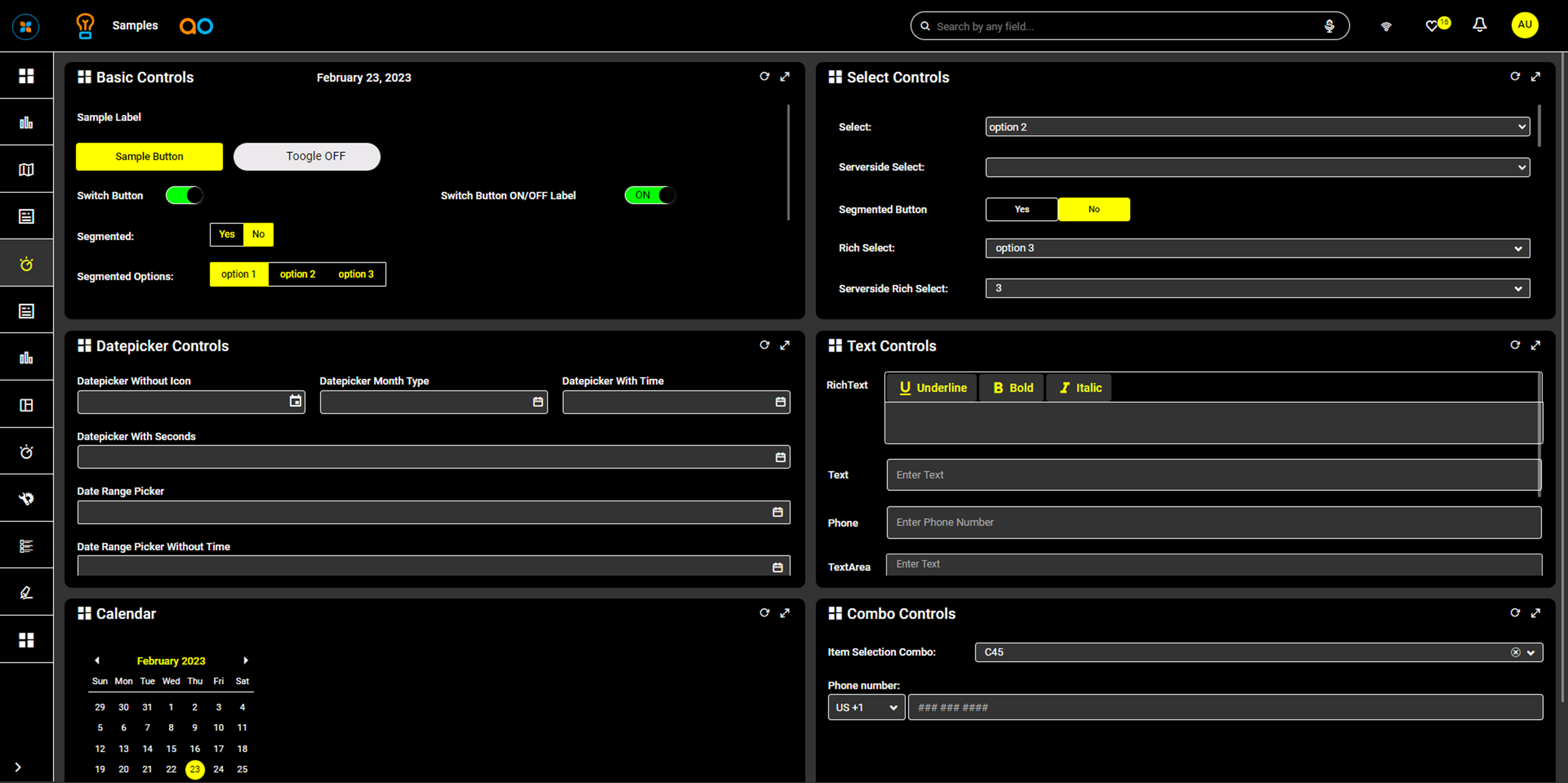The image size is (1568, 783).
Task: Select Yes in Segmented Button
Action: click(x=1021, y=209)
